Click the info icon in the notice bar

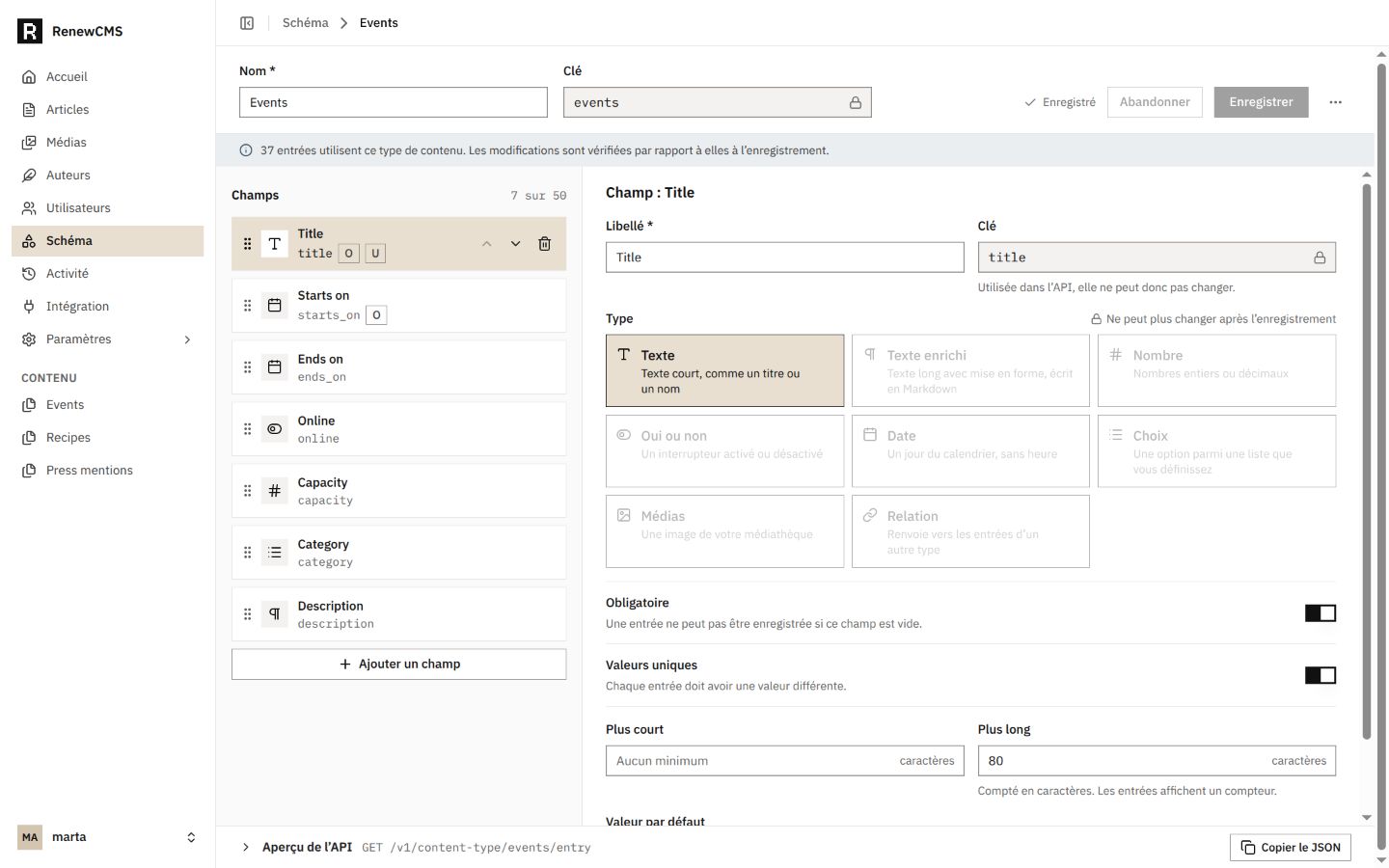[245, 150]
